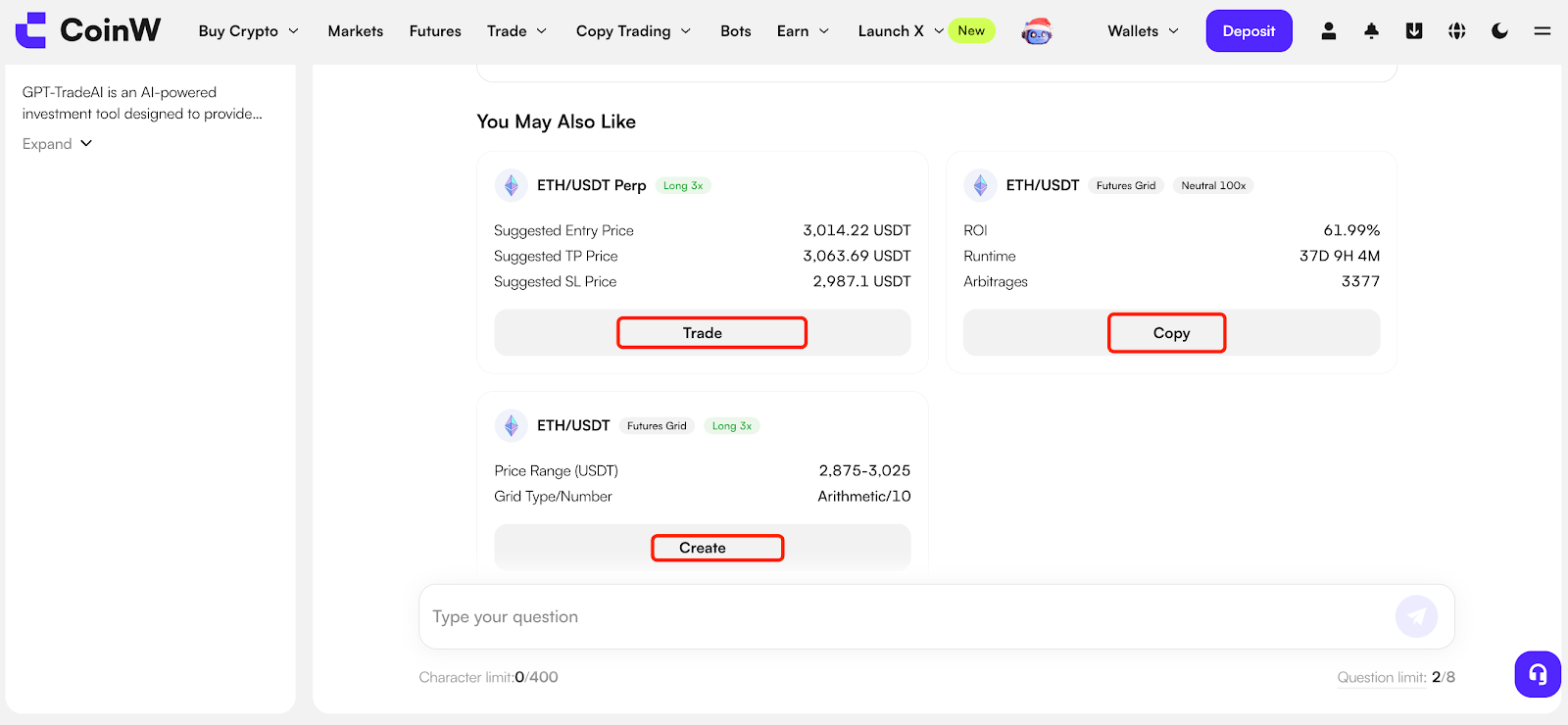Image resolution: width=1568 pixels, height=725 pixels.
Task: Go to the Markets page
Action: [x=356, y=31]
